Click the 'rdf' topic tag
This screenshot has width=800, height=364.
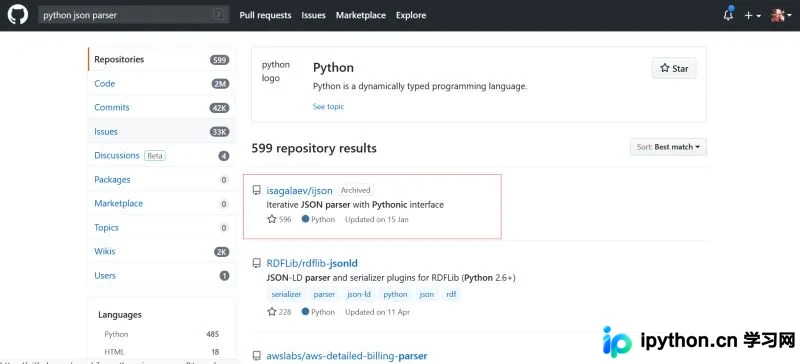point(451,295)
